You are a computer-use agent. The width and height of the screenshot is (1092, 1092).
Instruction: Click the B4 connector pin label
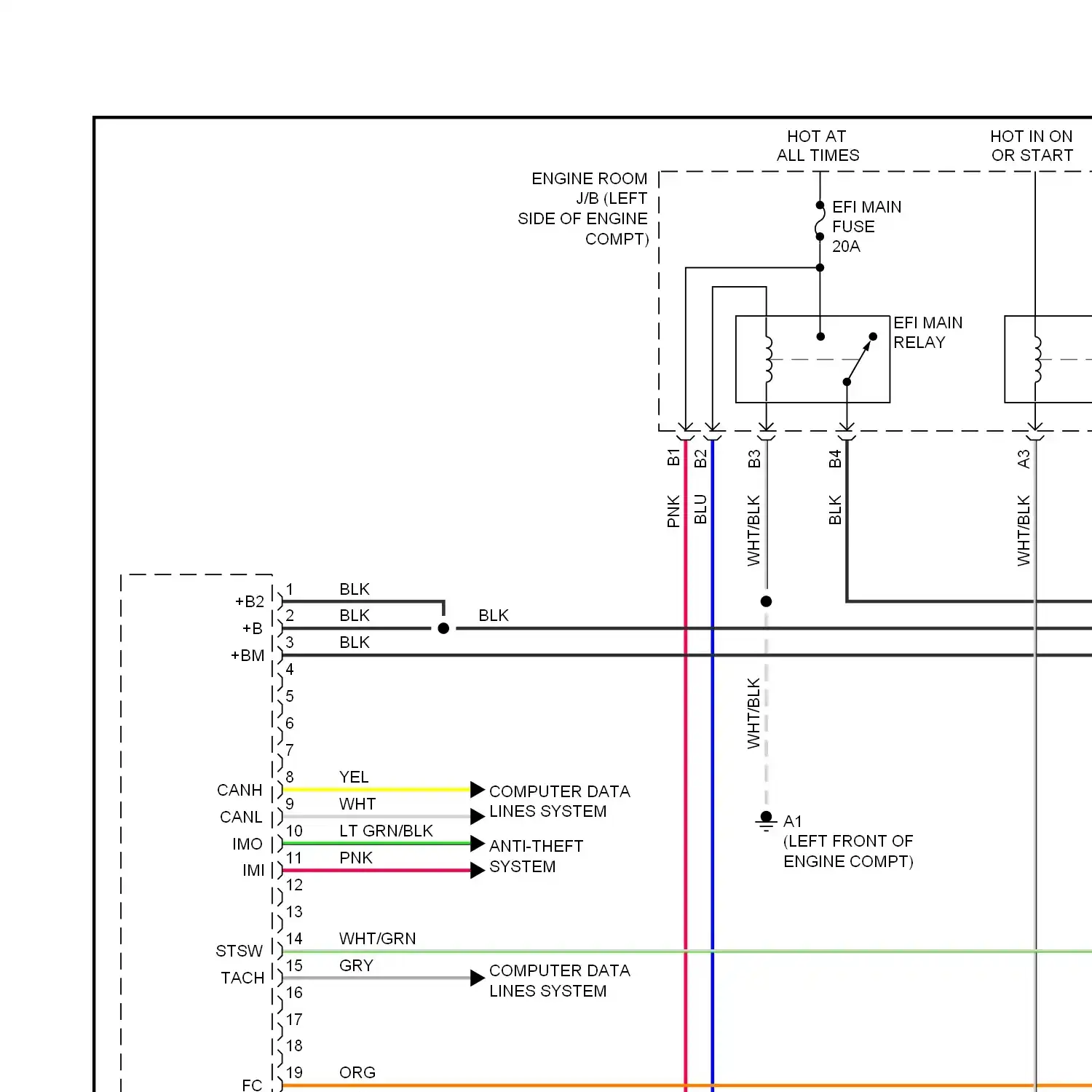[835, 459]
